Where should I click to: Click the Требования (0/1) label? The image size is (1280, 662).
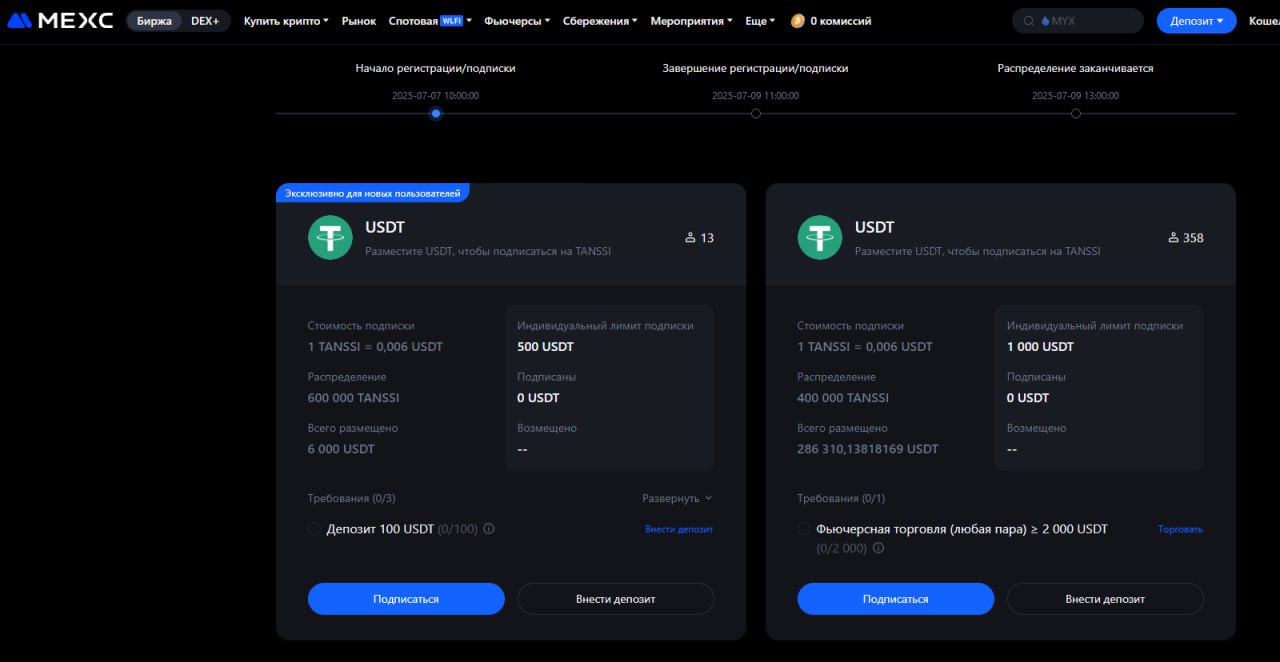point(841,498)
